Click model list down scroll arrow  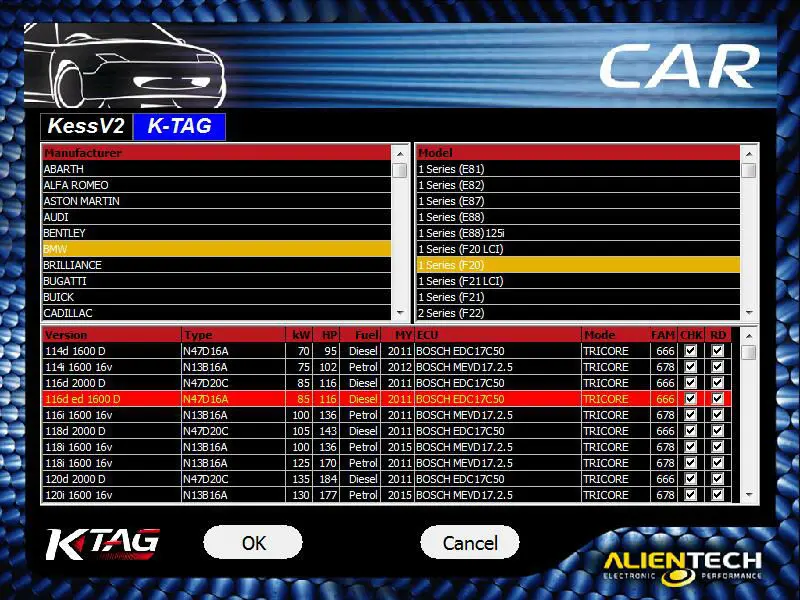coord(748,313)
